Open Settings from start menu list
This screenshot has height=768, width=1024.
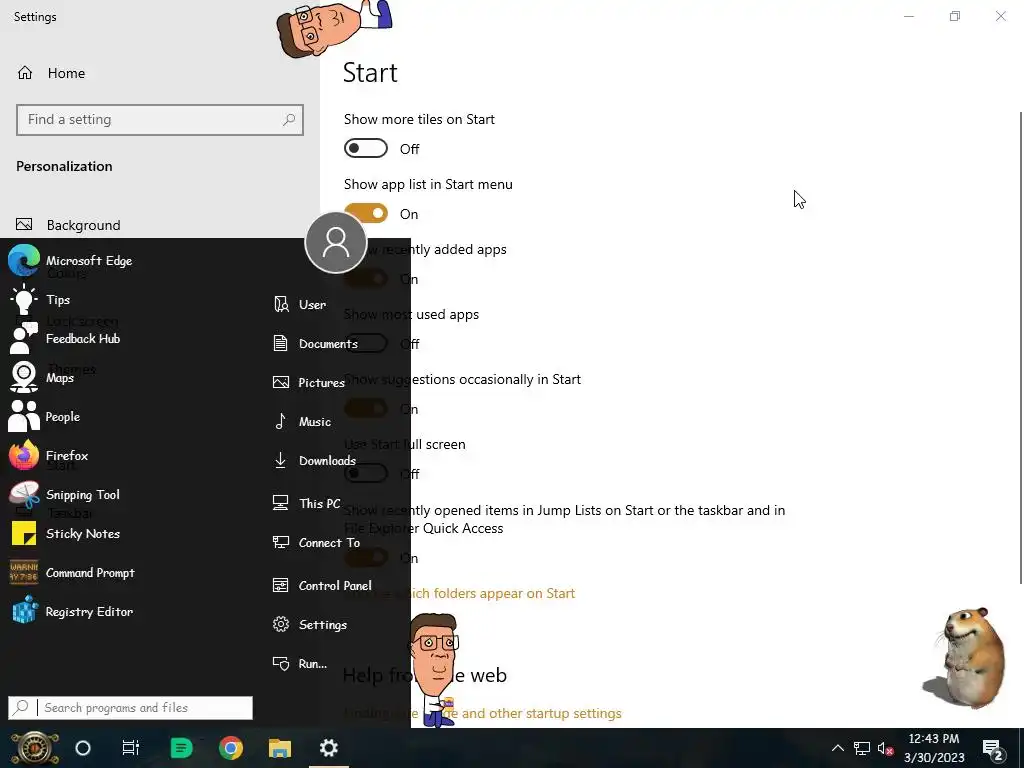click(310, 624)
